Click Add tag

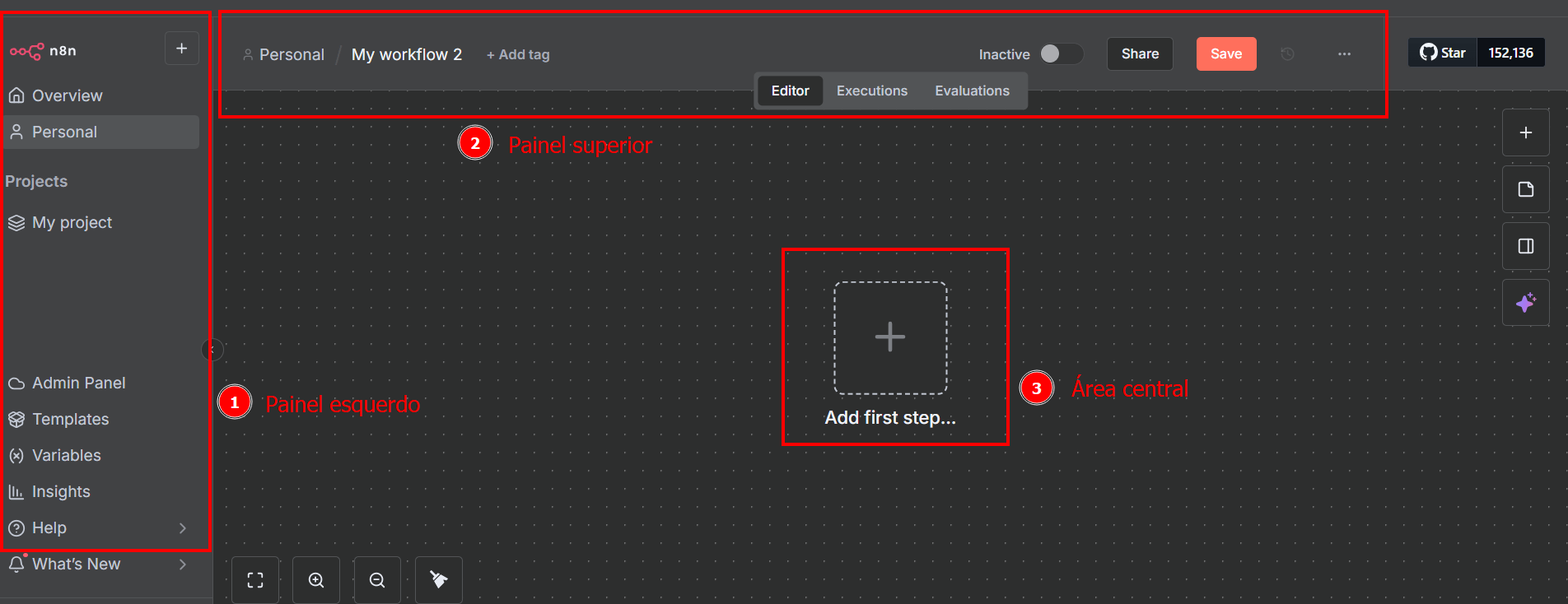(518, 54)
